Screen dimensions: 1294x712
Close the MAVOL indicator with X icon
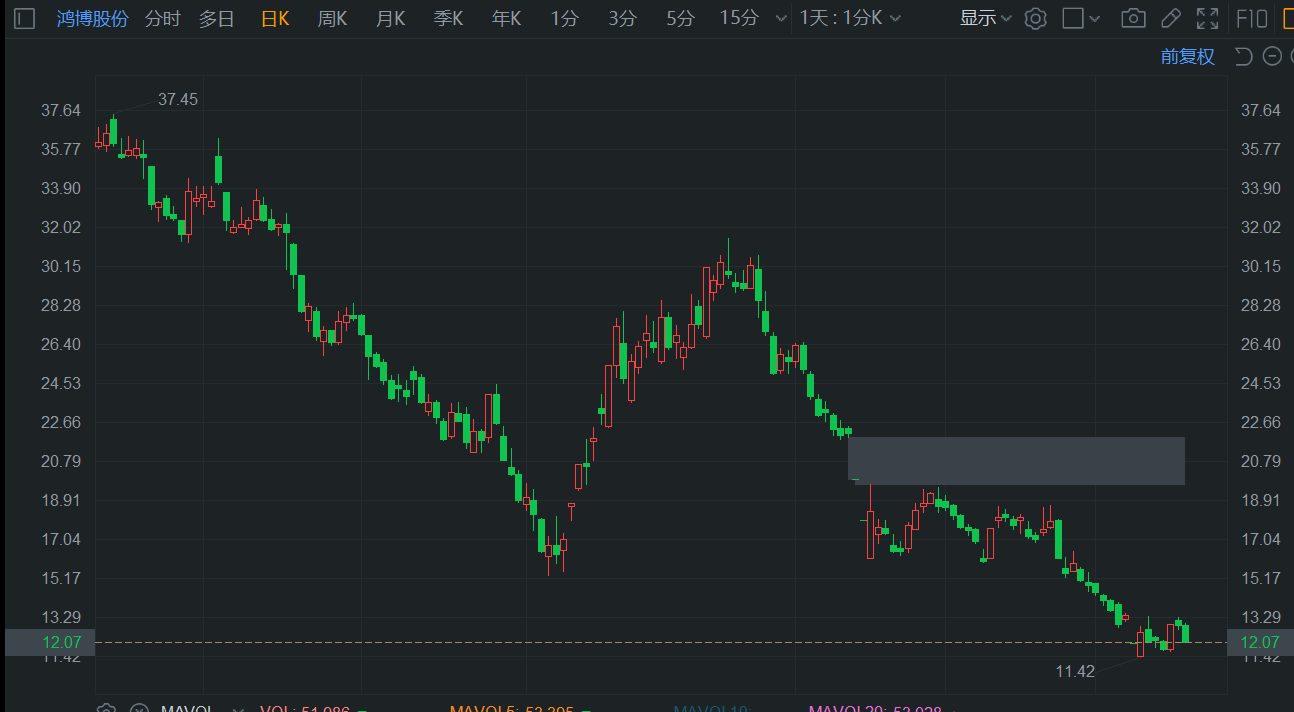(138, 707)
